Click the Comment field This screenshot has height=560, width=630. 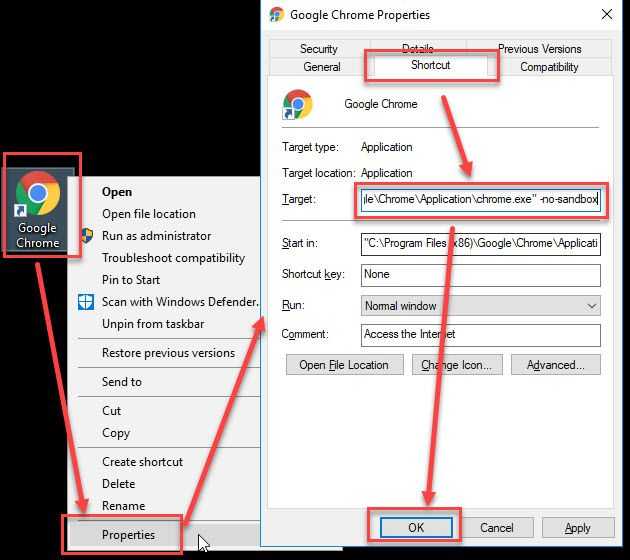pyautogui.click(x=481, y=335)
